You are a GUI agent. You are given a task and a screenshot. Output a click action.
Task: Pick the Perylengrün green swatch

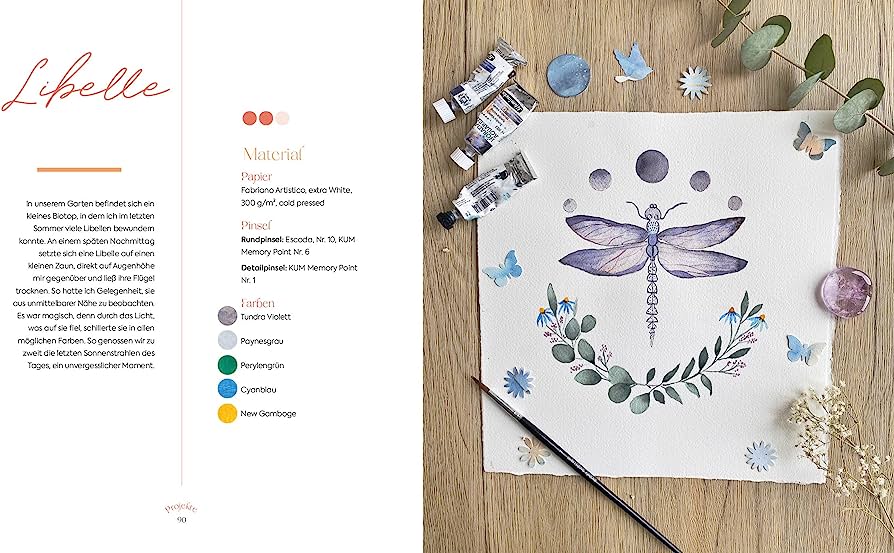(x=227, y=365)
